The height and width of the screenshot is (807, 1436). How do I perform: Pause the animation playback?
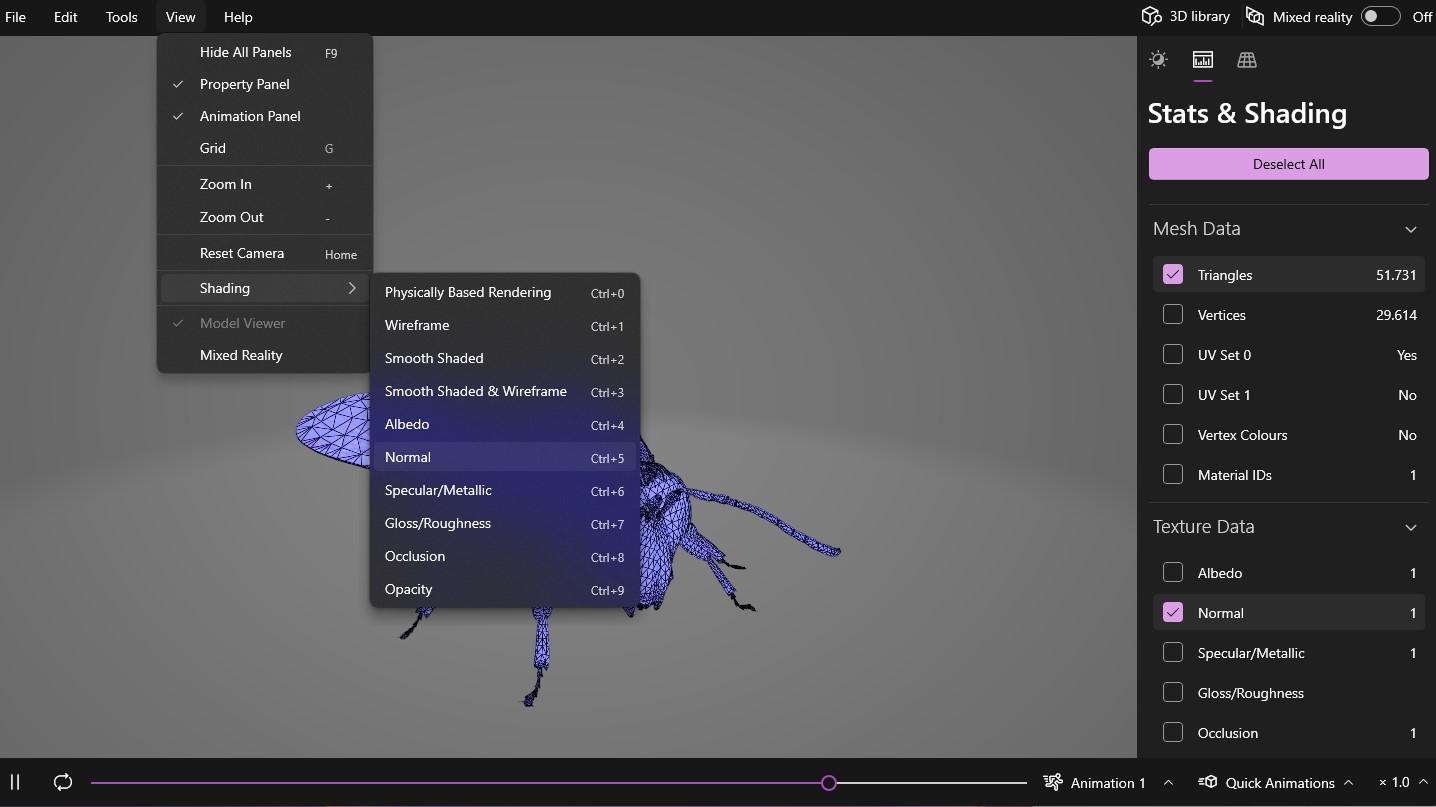(x=15, y=782)
